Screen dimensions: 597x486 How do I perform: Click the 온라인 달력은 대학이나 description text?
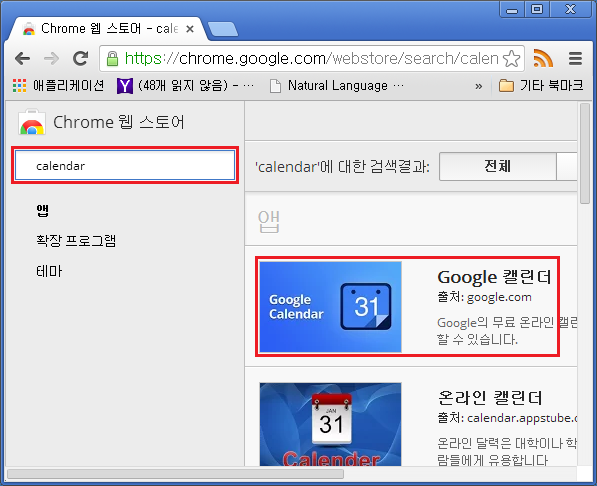(x=507, y=452)
